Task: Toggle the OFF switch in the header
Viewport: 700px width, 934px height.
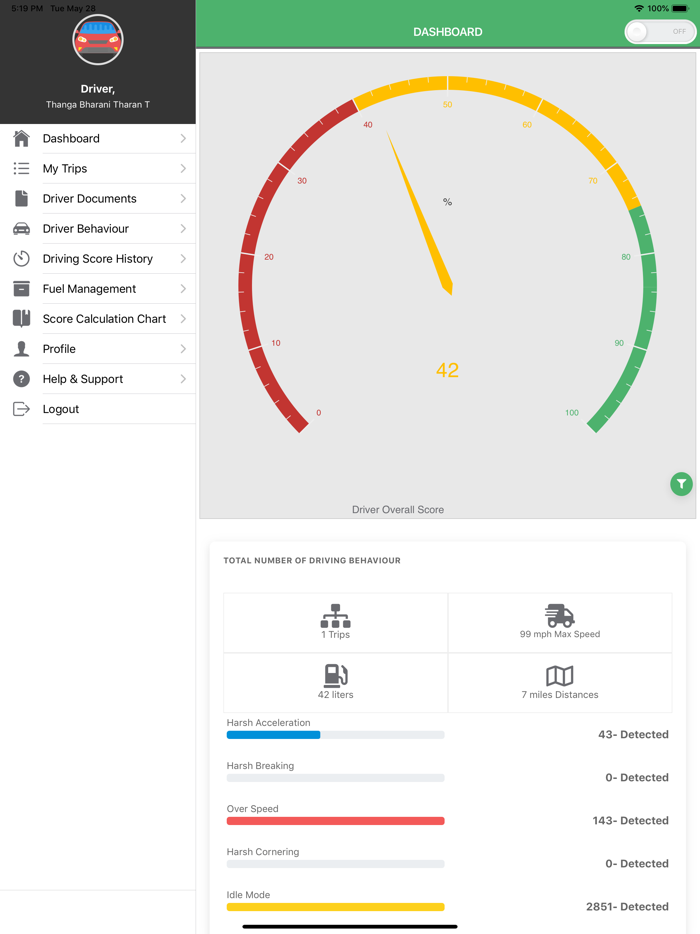Action: [660, 32]
